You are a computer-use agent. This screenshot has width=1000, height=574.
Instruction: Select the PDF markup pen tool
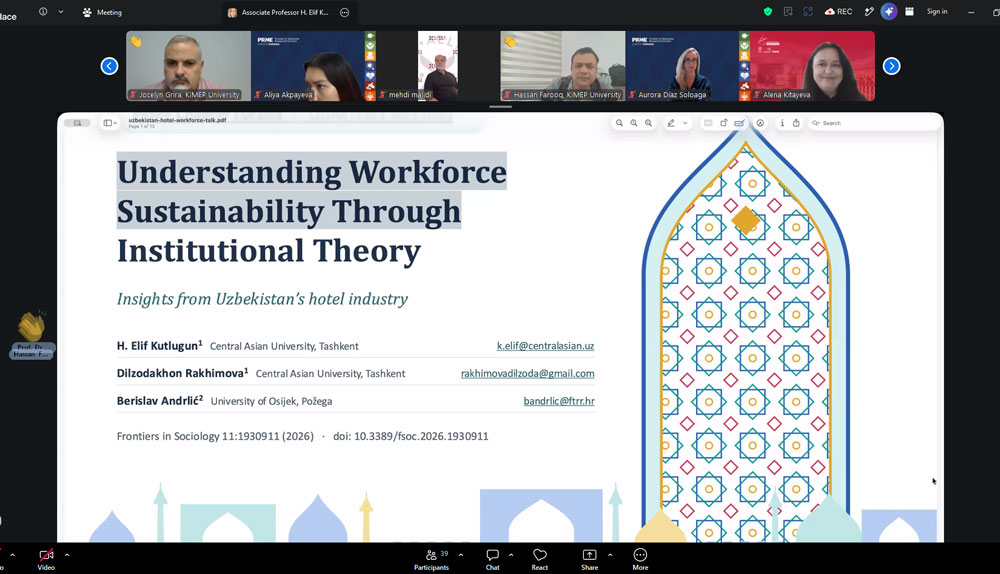(671, 123)
